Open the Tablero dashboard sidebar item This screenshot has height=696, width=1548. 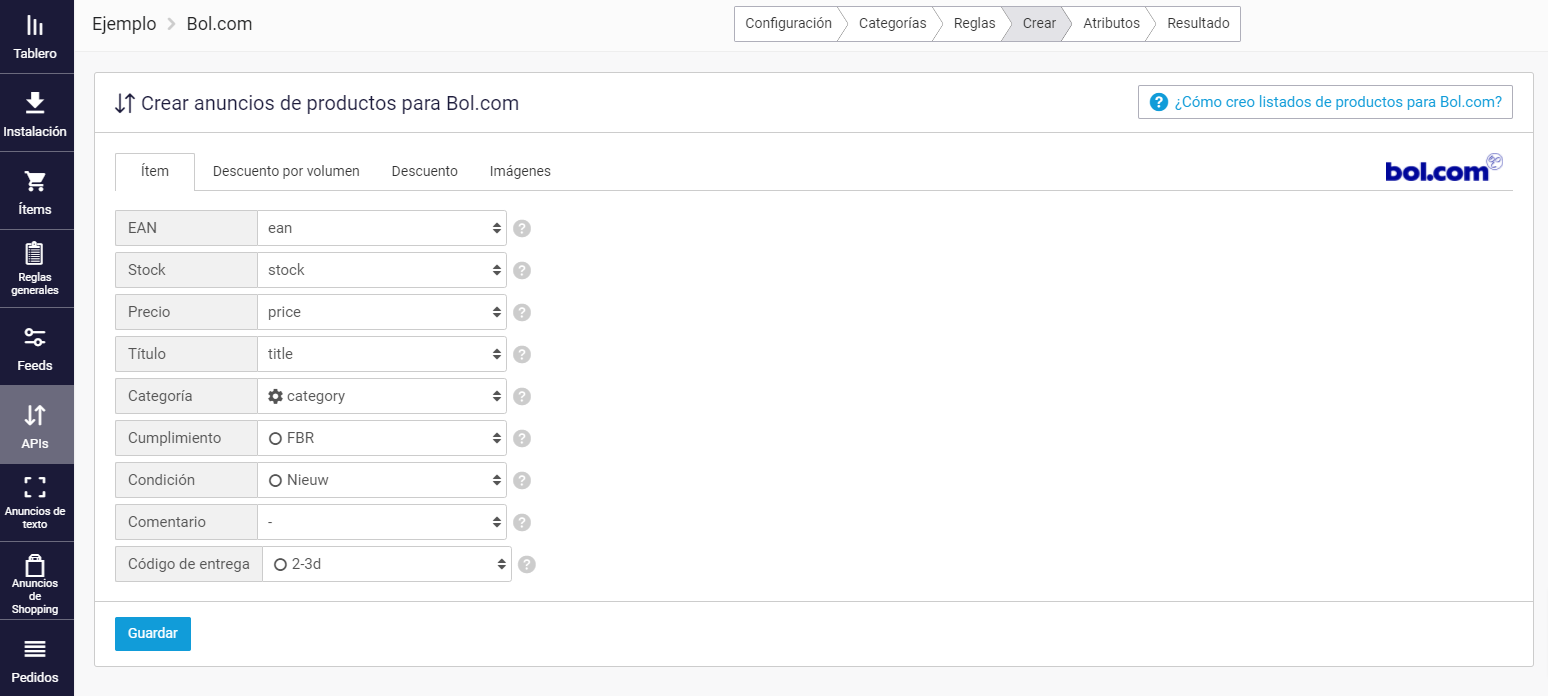[x=36, y=37]
